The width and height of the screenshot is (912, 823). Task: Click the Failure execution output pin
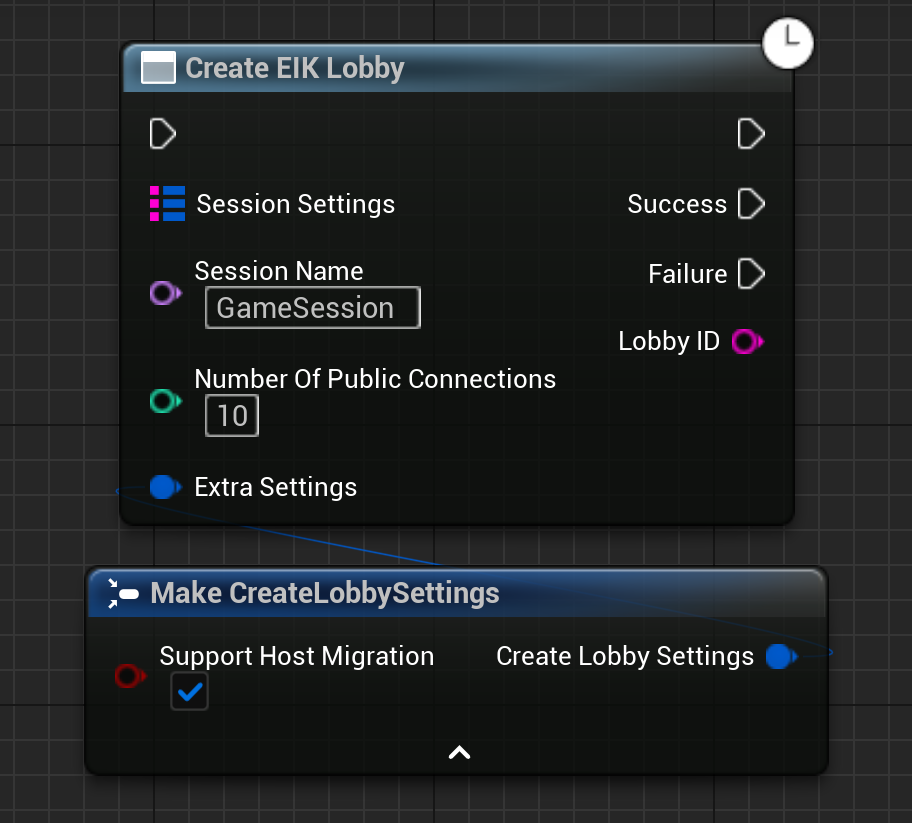click(751, 274)
